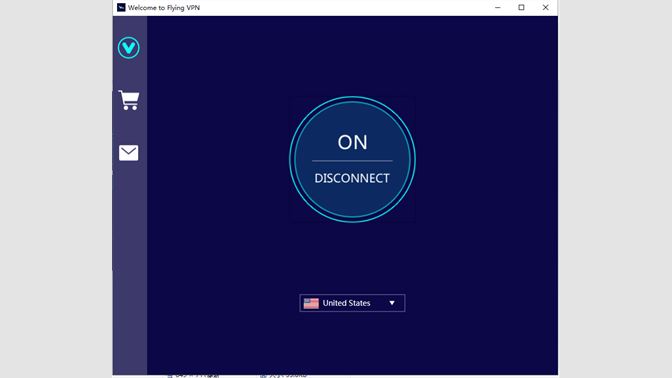Click the Flying VPN title bar app icon
The height and width of the screenshot is (378, 672).
121,7
